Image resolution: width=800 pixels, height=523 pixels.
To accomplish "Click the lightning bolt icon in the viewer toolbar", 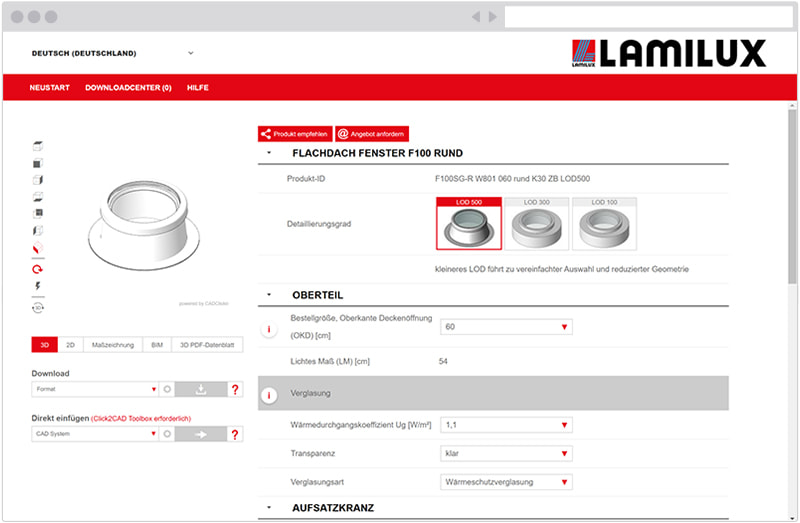I will [x=38, y=286].
